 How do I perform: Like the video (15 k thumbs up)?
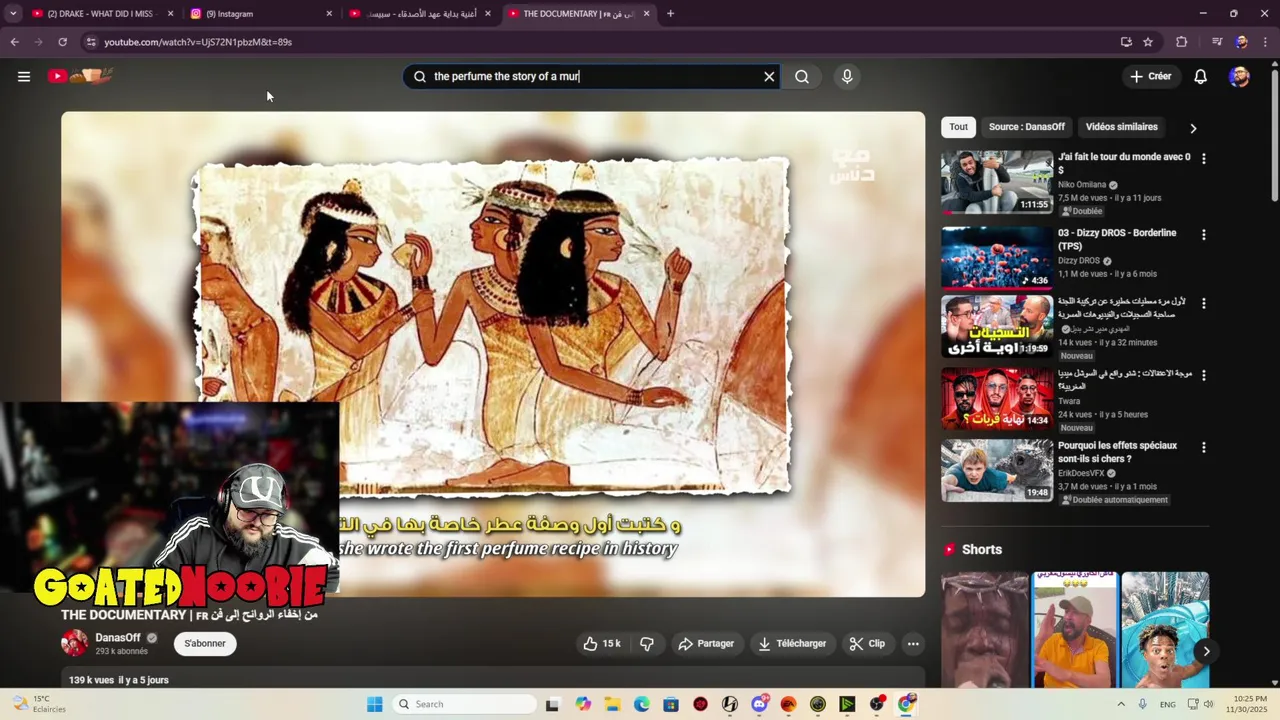pos(602,643)
